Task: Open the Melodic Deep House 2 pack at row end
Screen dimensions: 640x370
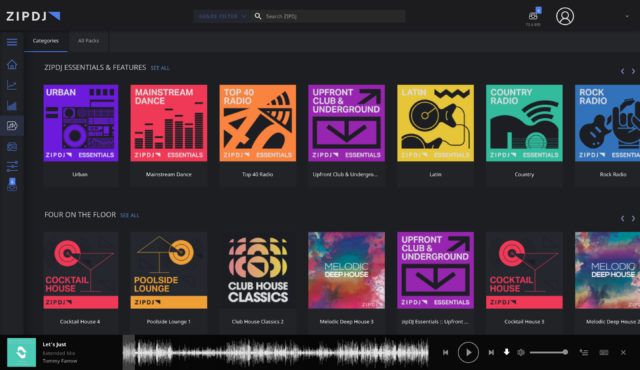Action: pyautogui.click(x=607, y=270)
